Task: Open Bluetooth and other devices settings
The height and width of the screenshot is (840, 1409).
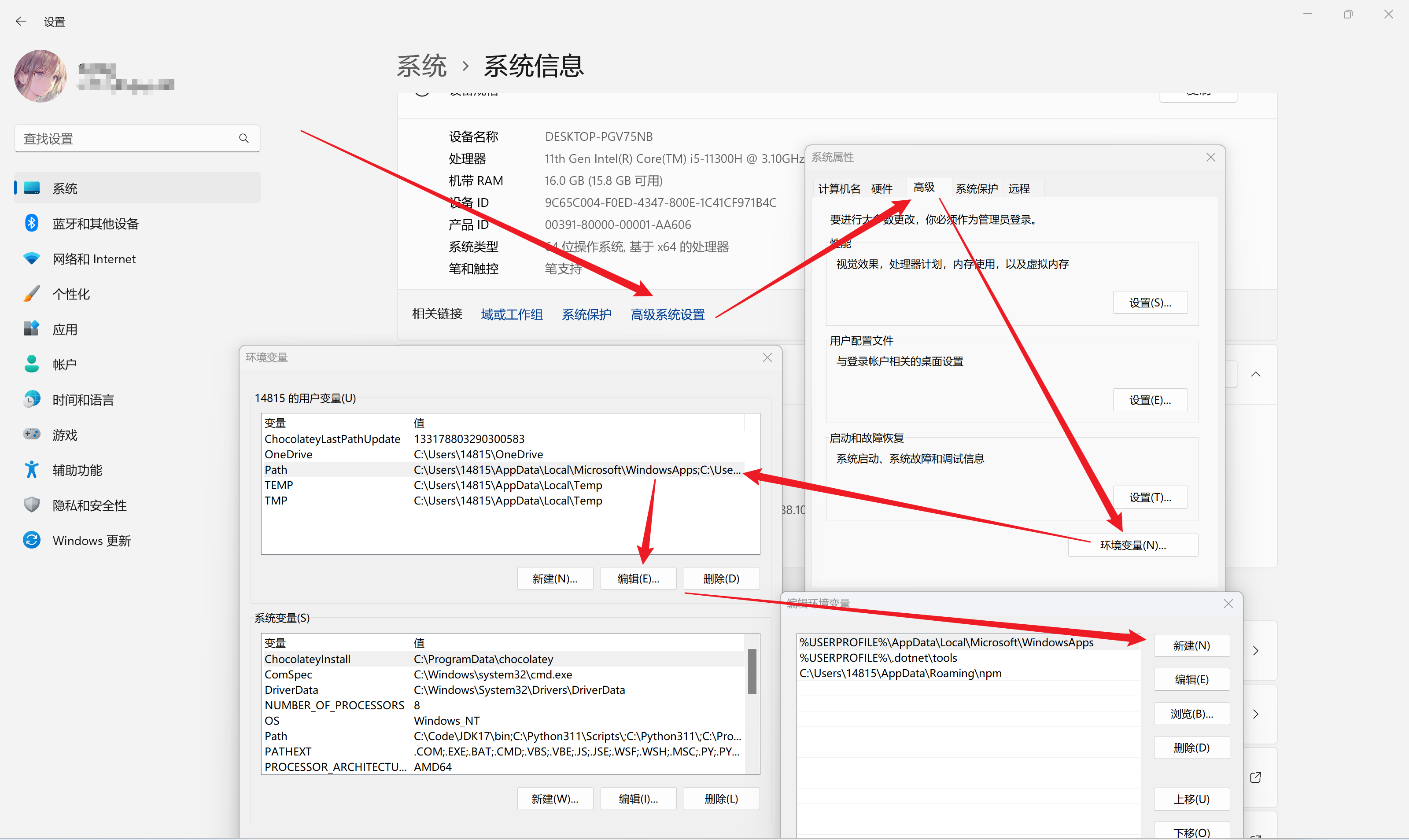Action: [x=95, y=224]
